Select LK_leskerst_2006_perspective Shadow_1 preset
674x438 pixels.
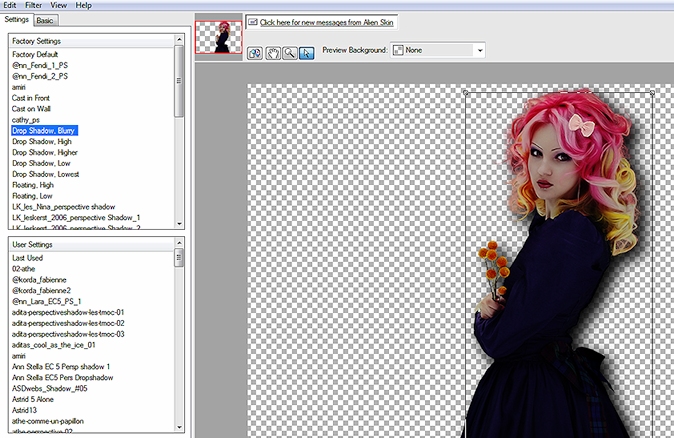click(76, 217)
